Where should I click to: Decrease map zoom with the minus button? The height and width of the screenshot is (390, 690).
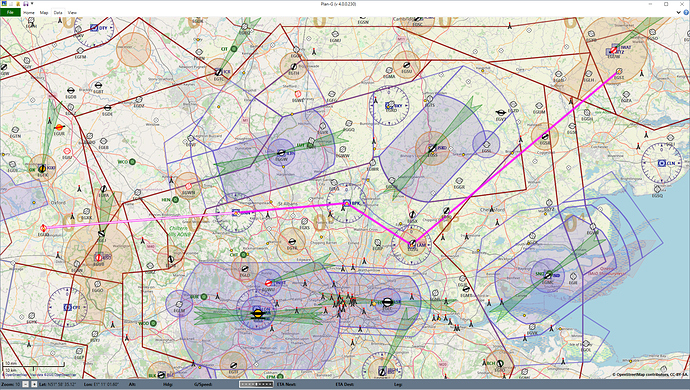pyautogui.click(x=26, y=384)
